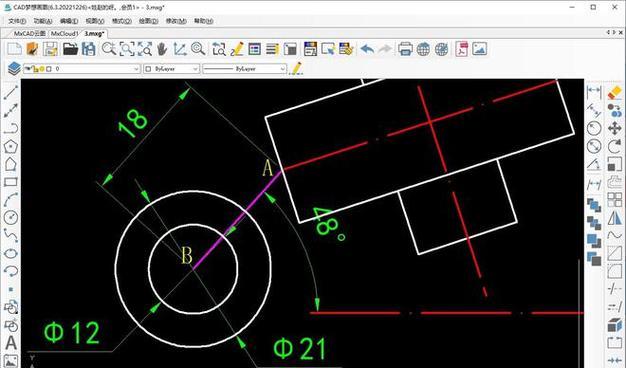Select the Arc draw tool
Image resolution: width=626 pixels, height=368 pixels.
(x=11, y=200)
